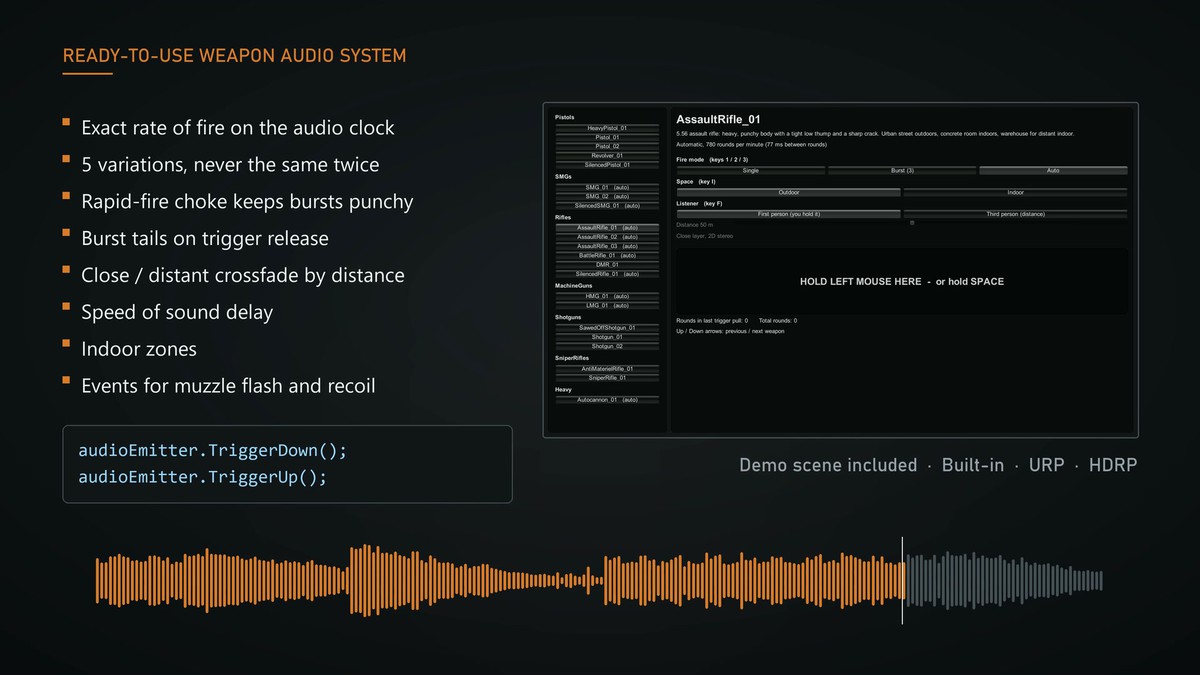Viewport: 1200px width, 675px height.
Task: Click the AssaultRifle_01 (auto) list button
Action: click(607, 228)
